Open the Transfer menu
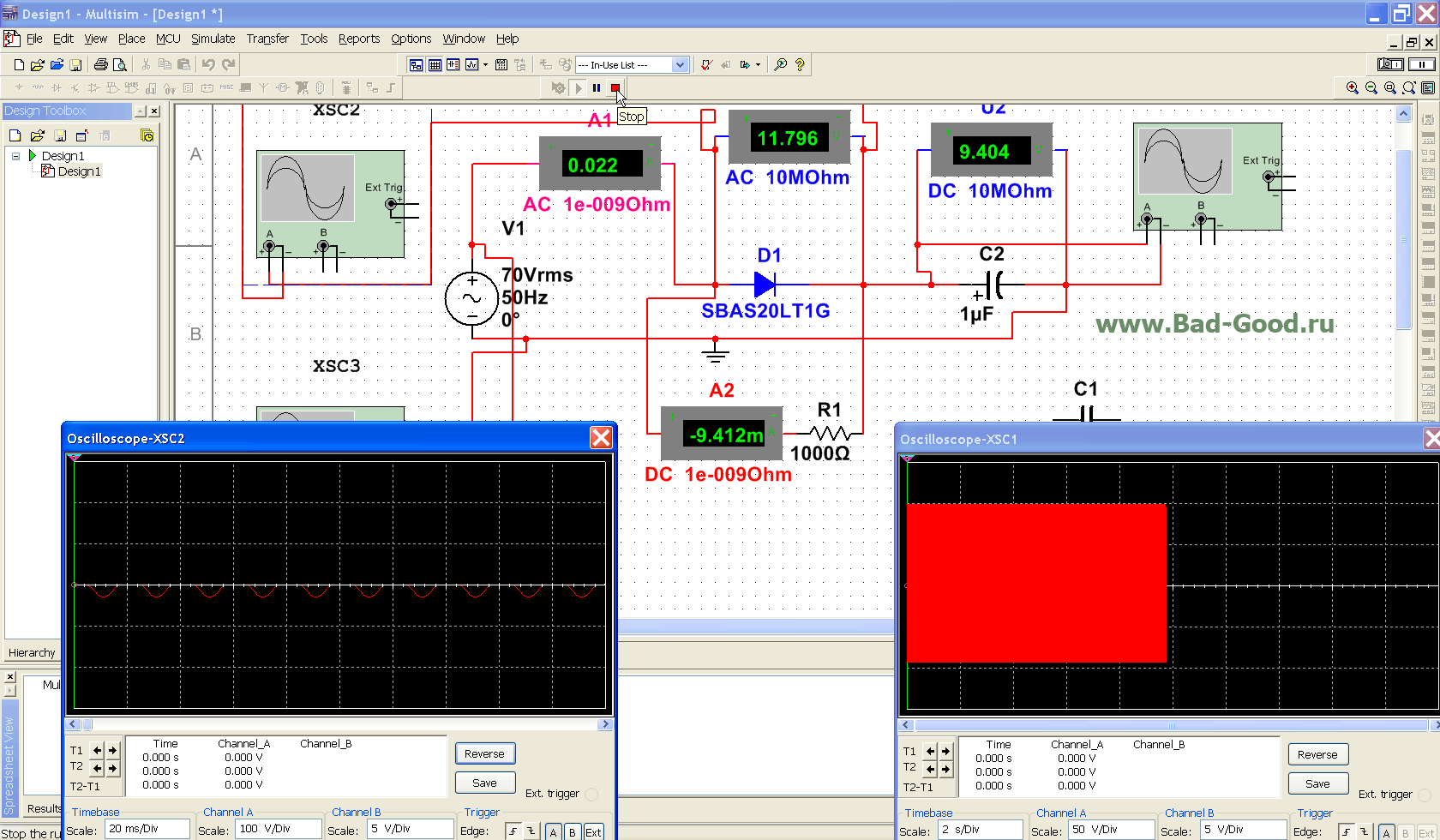1440x840 pixels. [267, 39]
